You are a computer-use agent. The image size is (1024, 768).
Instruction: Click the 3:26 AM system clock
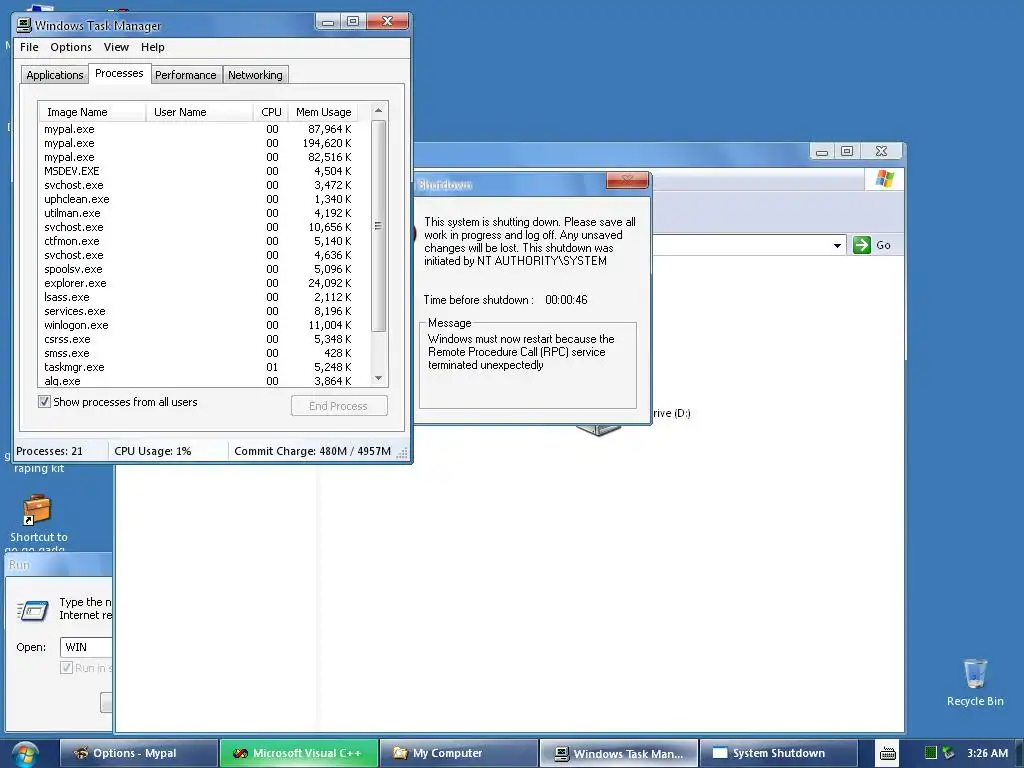(x=987, y=753)
